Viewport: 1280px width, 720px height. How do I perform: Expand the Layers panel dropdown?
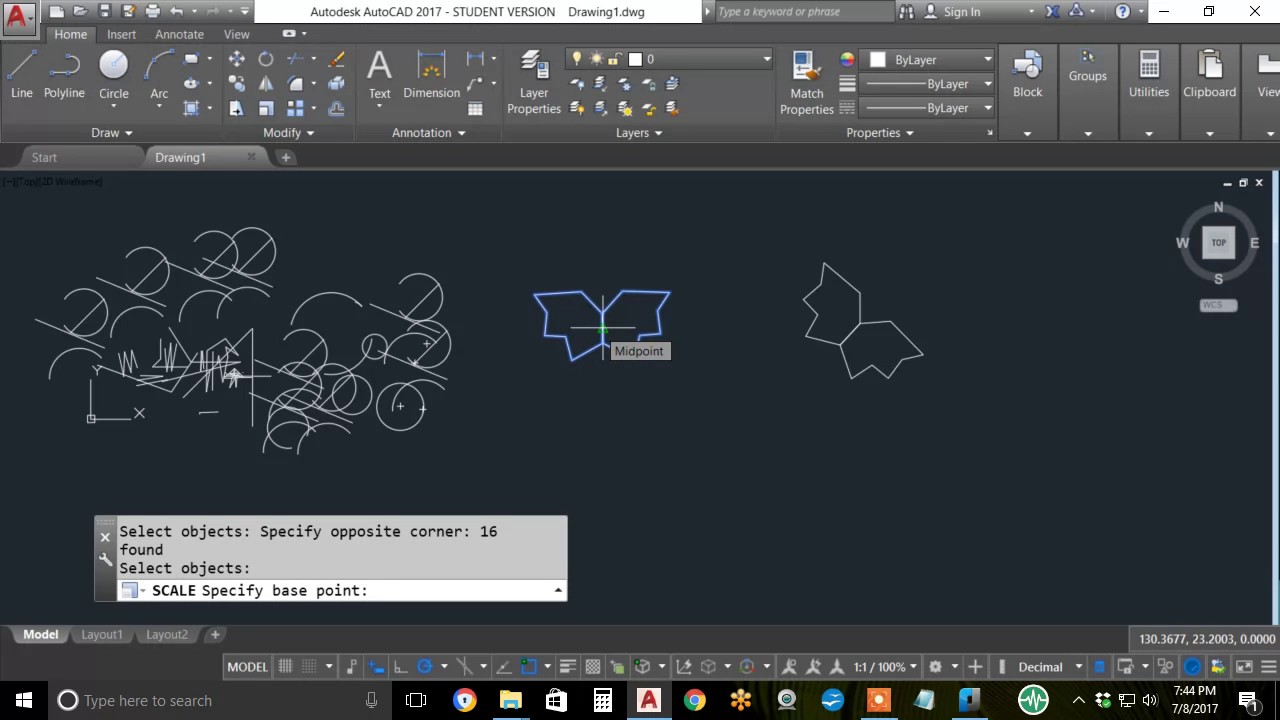tap(640, 132)
